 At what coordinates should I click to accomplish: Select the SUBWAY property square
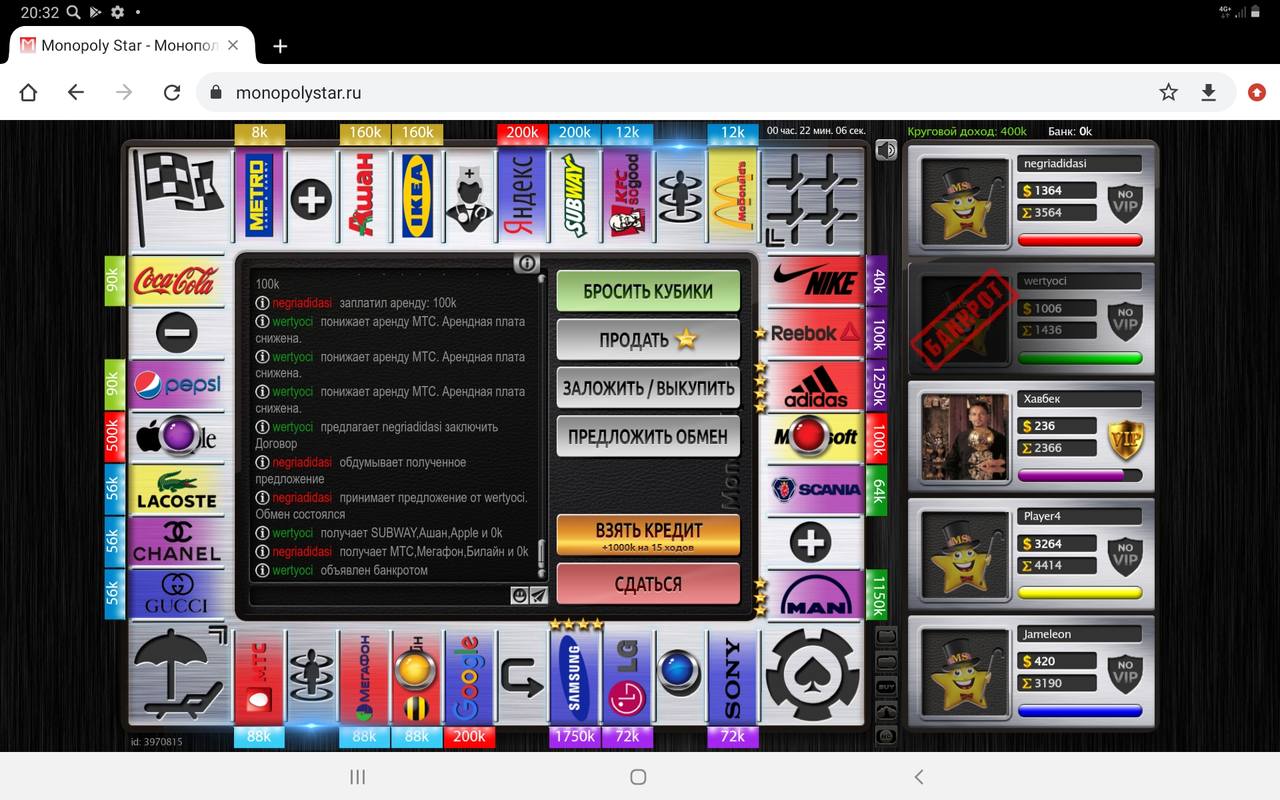pos(574,196)
